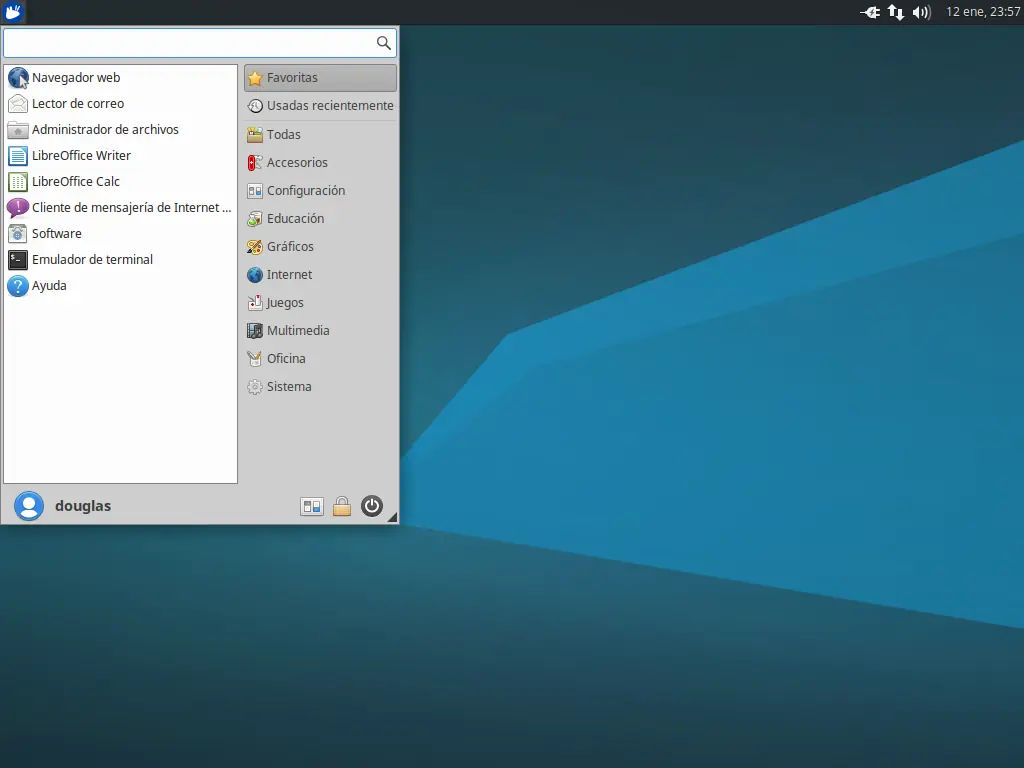Show Usadas recientemente applications

pyautogui.click(x=320, y=106)
